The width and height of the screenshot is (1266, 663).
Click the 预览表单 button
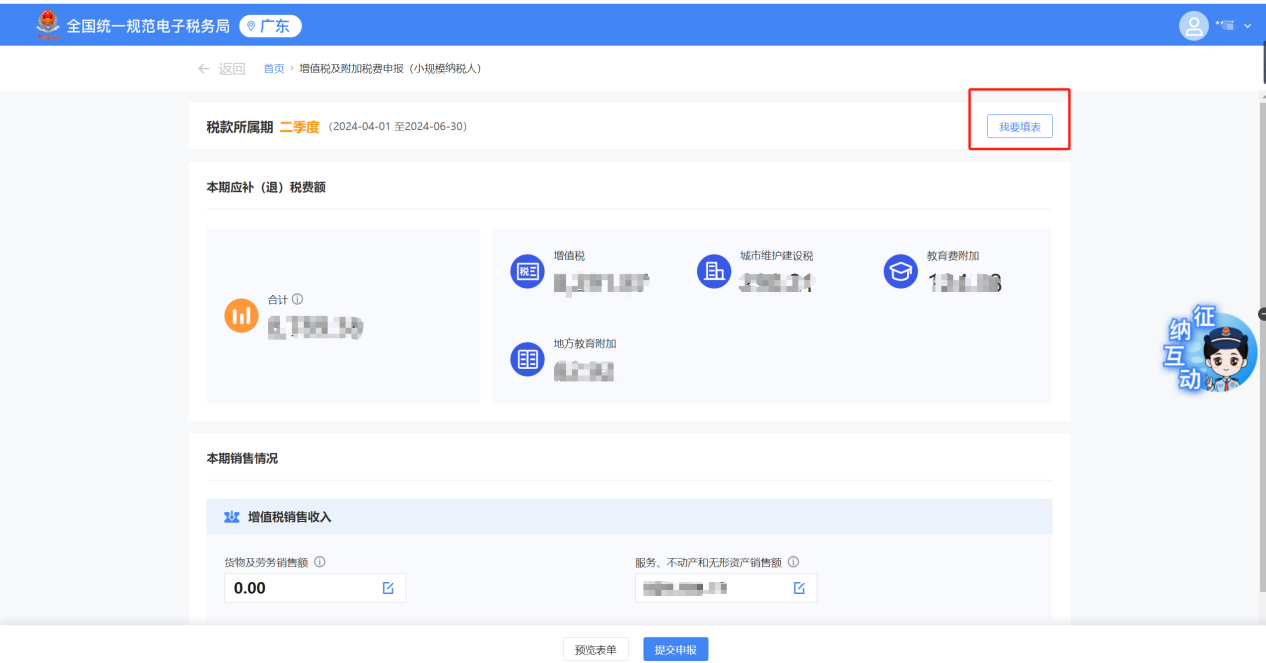(x=596, y=650)
